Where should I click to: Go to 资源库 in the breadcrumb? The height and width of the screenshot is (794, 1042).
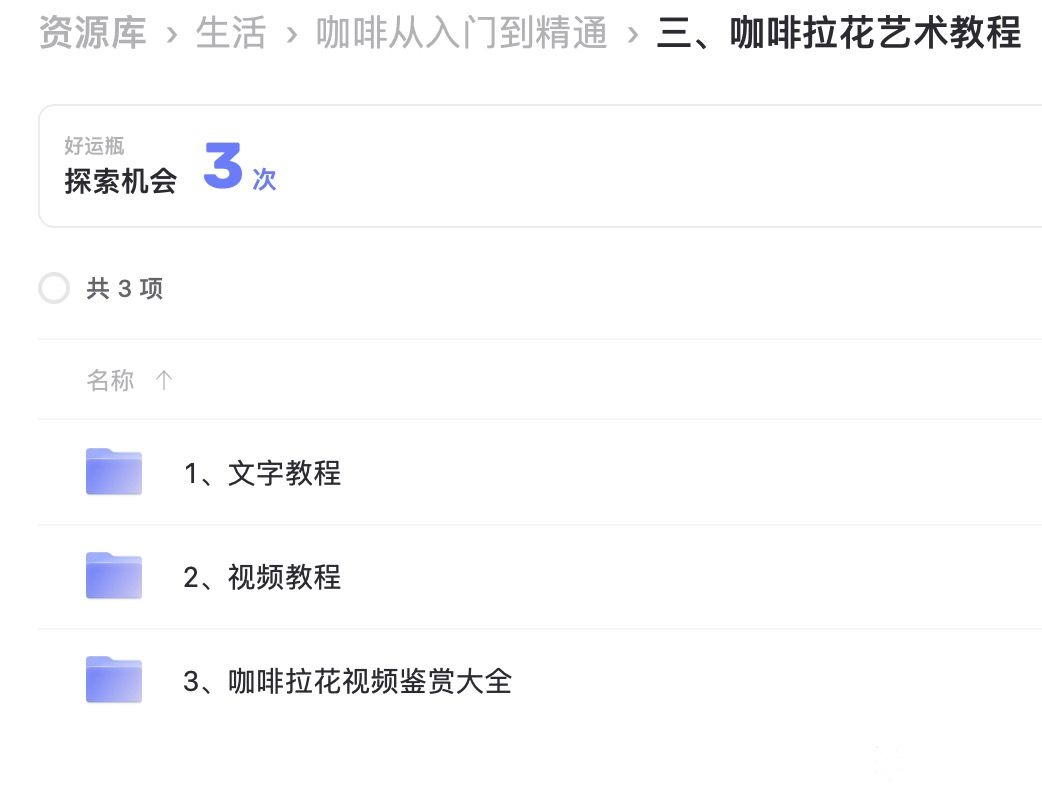pos(92,34)
